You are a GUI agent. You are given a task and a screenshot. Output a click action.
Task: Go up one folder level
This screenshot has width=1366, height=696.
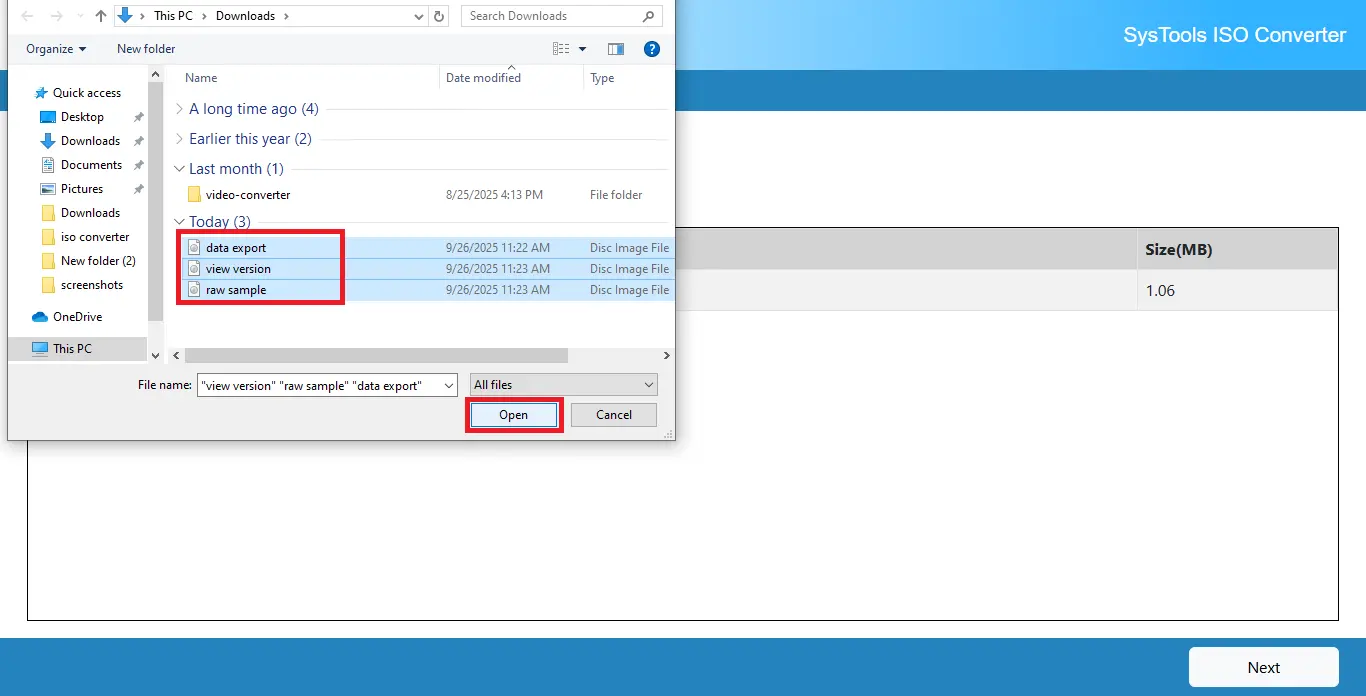point(100,16)
